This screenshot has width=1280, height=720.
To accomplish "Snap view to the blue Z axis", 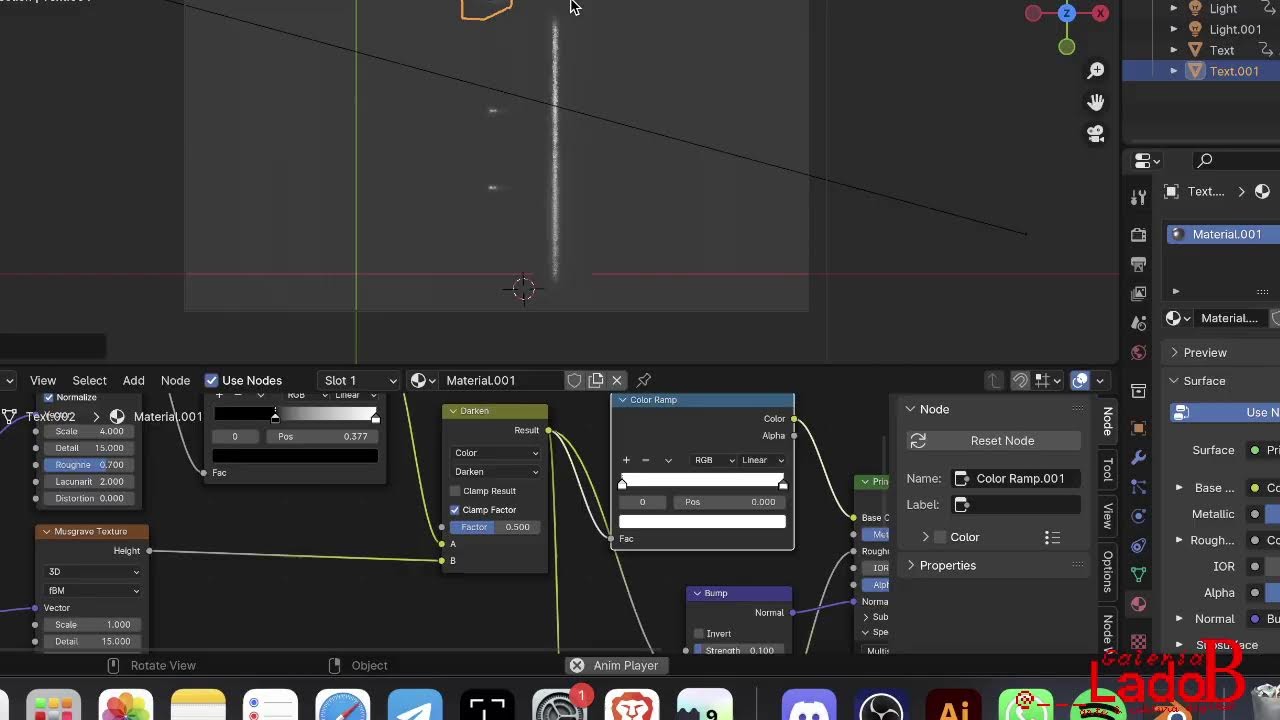I will (x=1067, y=13).
